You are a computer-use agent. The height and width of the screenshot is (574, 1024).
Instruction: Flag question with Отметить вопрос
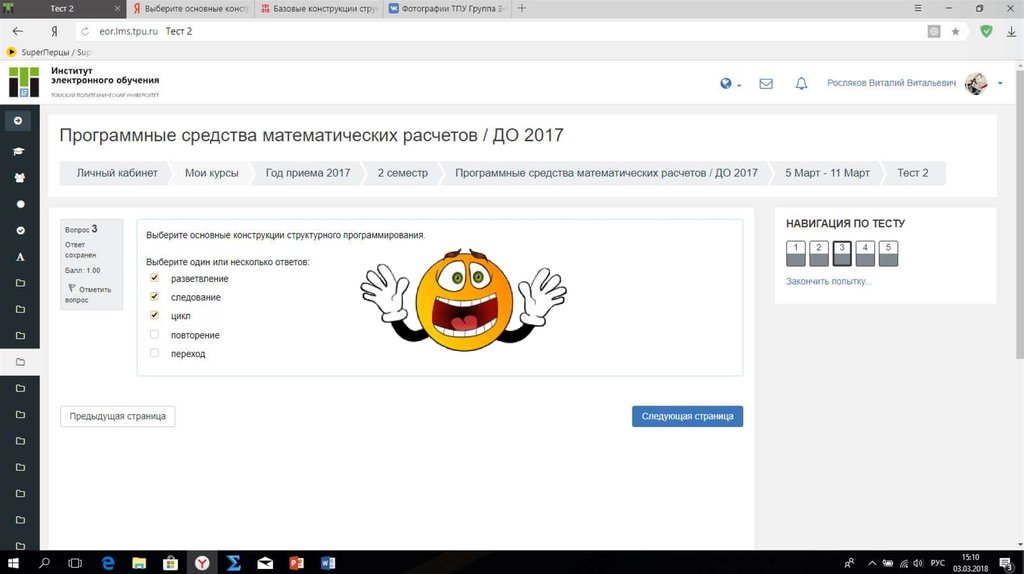[x=88, y=294]
